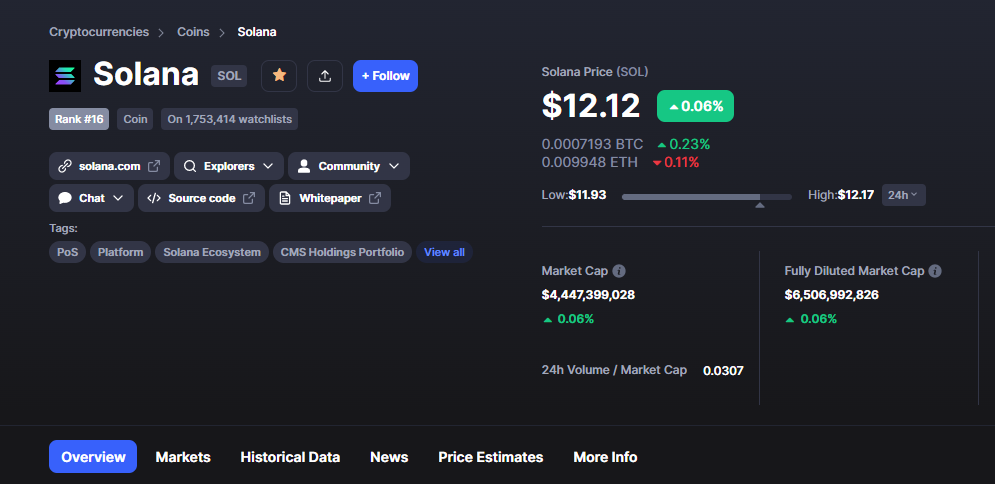Click the chain link icon before solana.com

65,166
